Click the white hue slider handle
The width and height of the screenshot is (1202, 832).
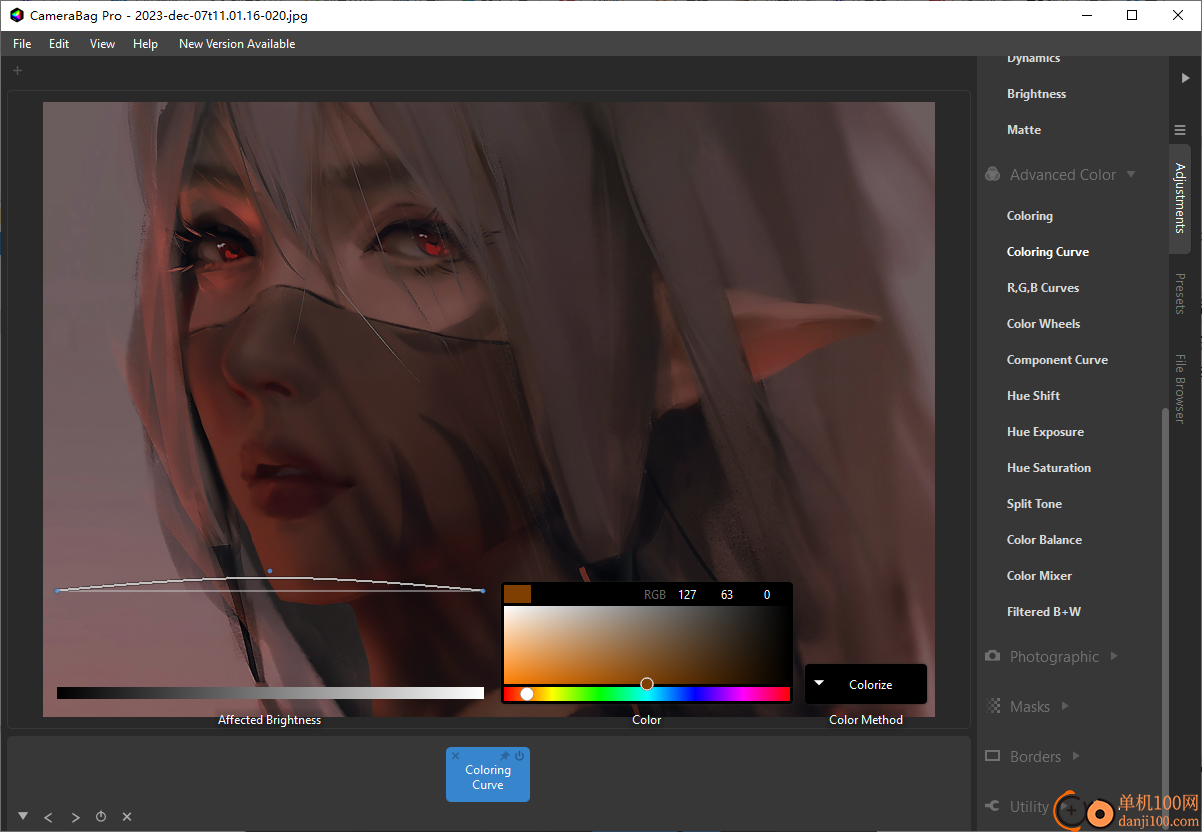coord(527,694)
